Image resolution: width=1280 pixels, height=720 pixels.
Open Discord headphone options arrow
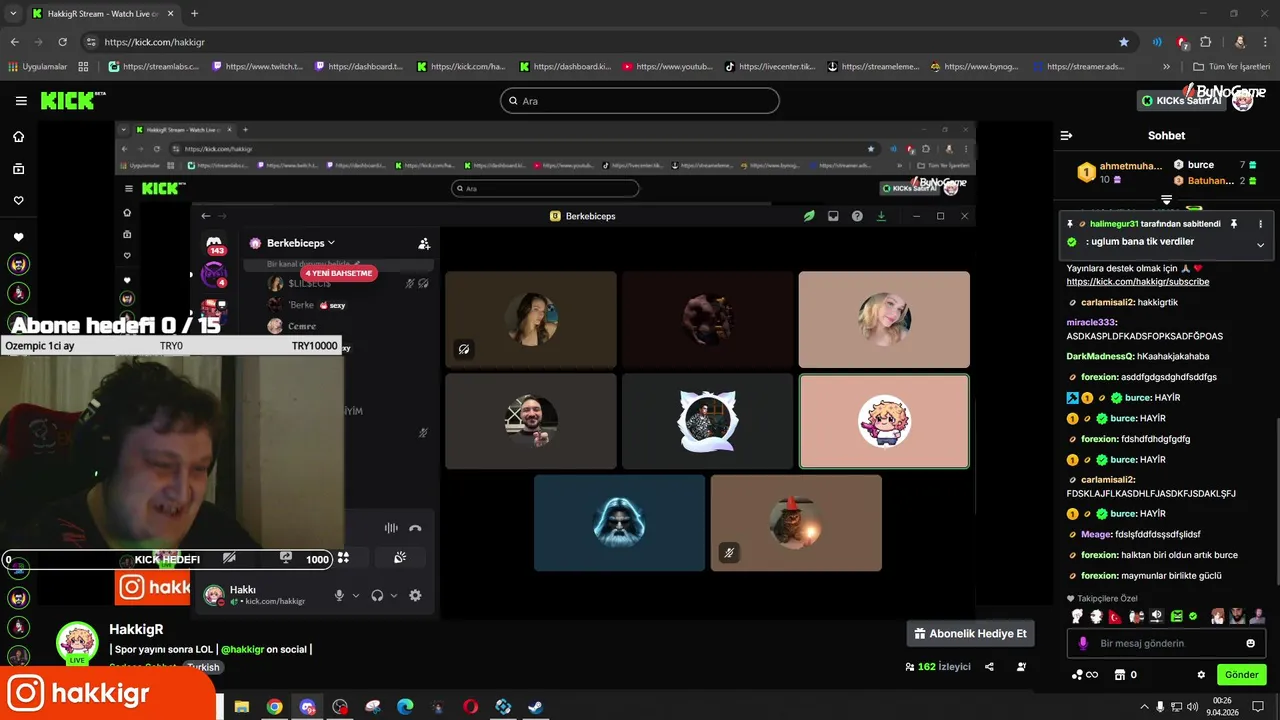(x=394, y=595)
